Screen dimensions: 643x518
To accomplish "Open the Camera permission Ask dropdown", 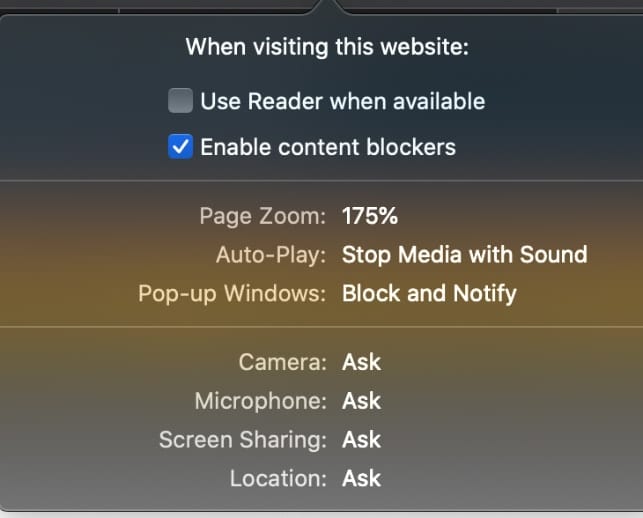I will [361, 362].
